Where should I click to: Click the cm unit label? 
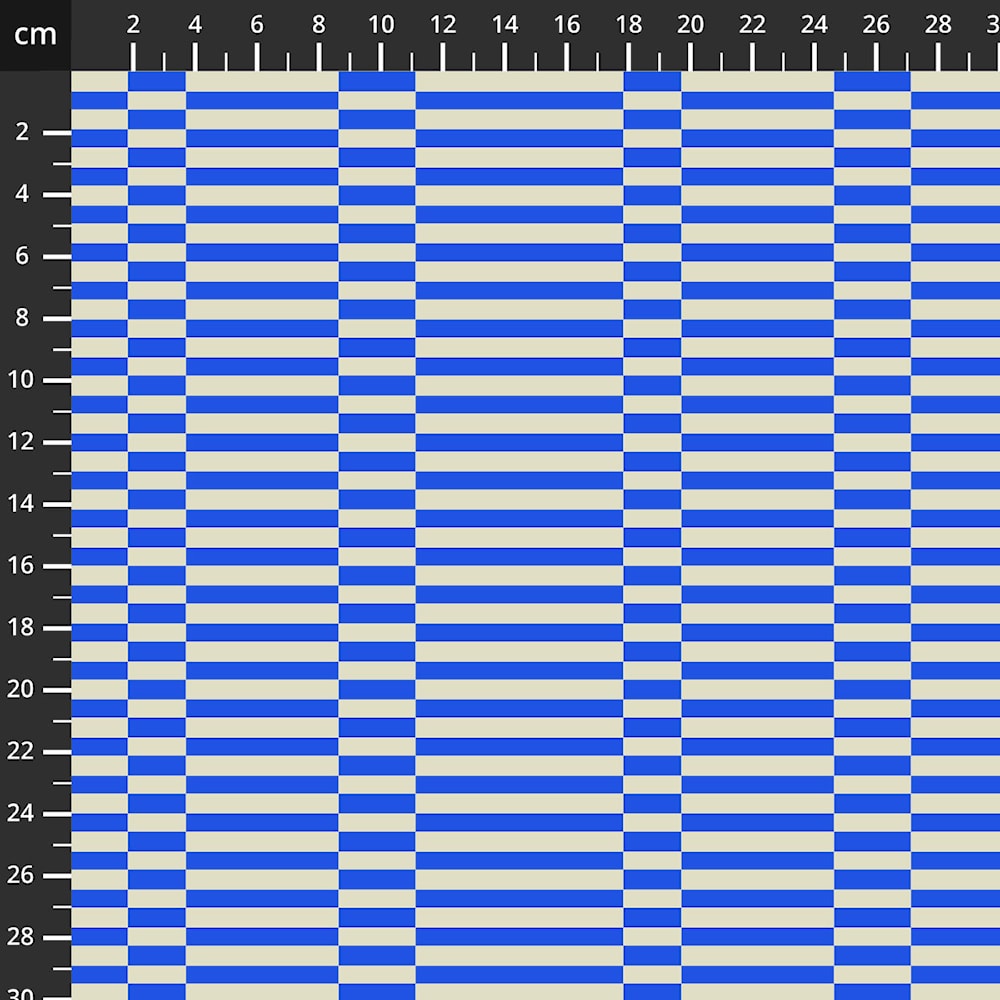click(x=35, y=35)
